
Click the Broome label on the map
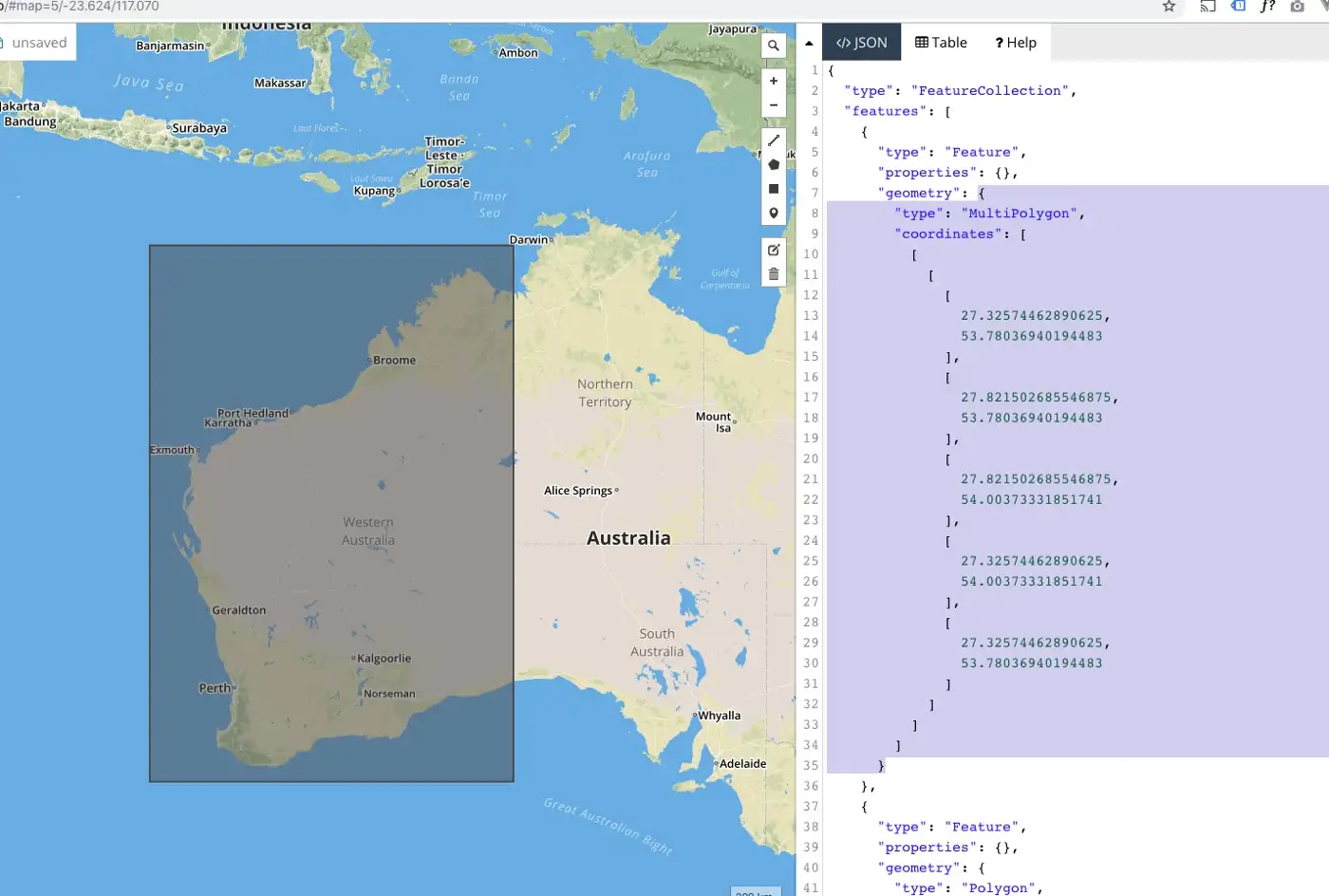point(394,361)
